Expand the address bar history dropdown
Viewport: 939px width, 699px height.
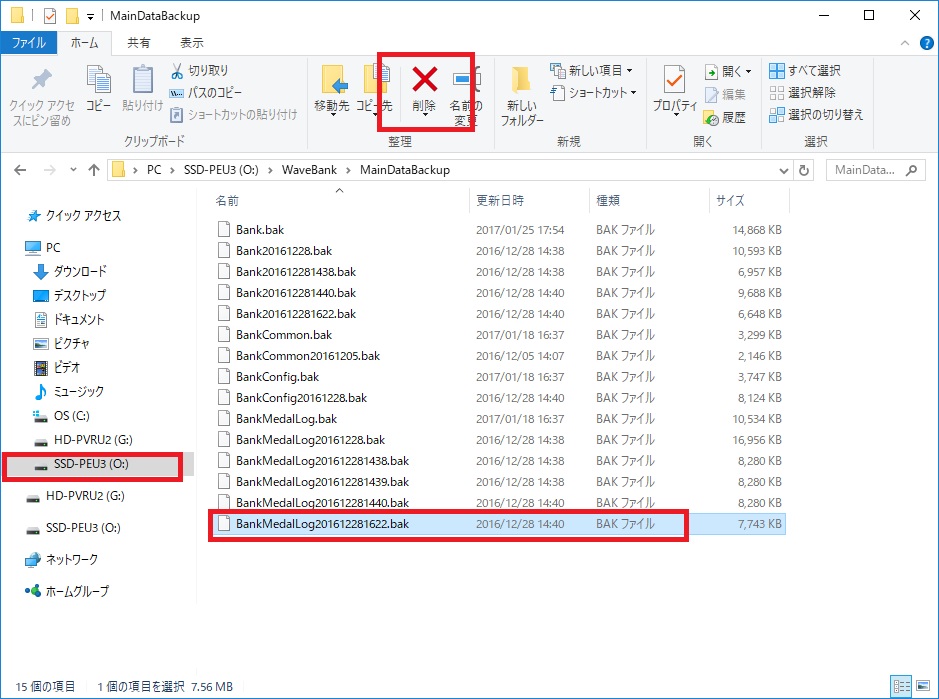click(x=784, y=171)
